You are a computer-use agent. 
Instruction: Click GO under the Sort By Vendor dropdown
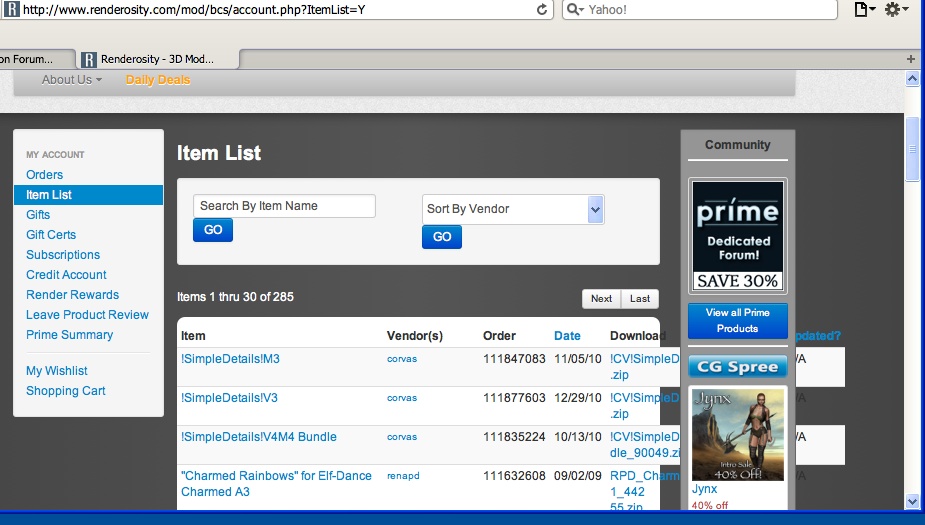tap(442, 237)
